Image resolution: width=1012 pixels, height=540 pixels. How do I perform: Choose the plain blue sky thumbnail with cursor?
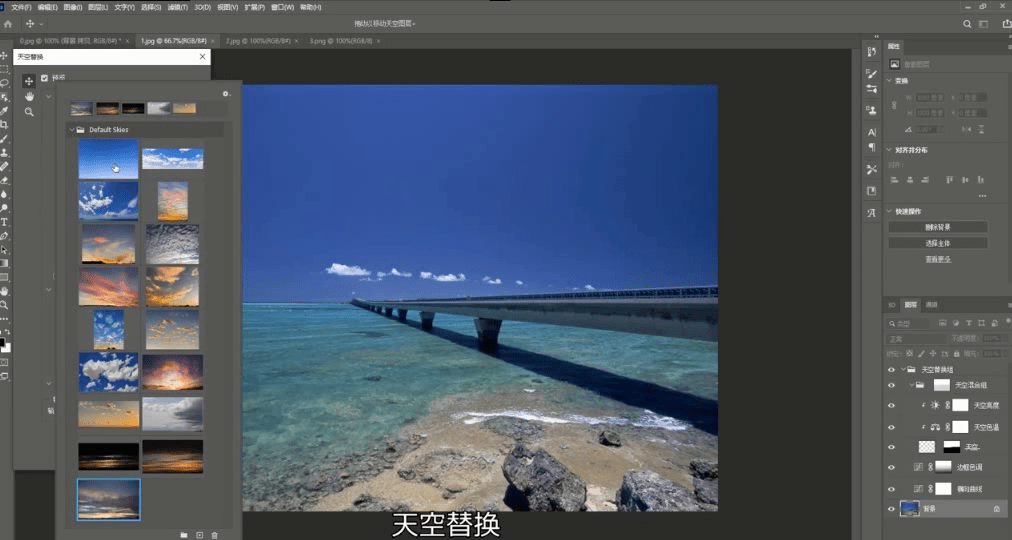click(108, 159)
